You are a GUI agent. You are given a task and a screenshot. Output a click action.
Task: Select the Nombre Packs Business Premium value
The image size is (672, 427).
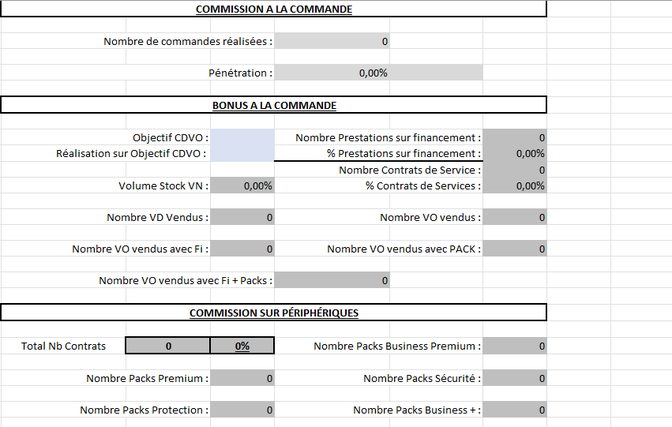coord(514,346)
